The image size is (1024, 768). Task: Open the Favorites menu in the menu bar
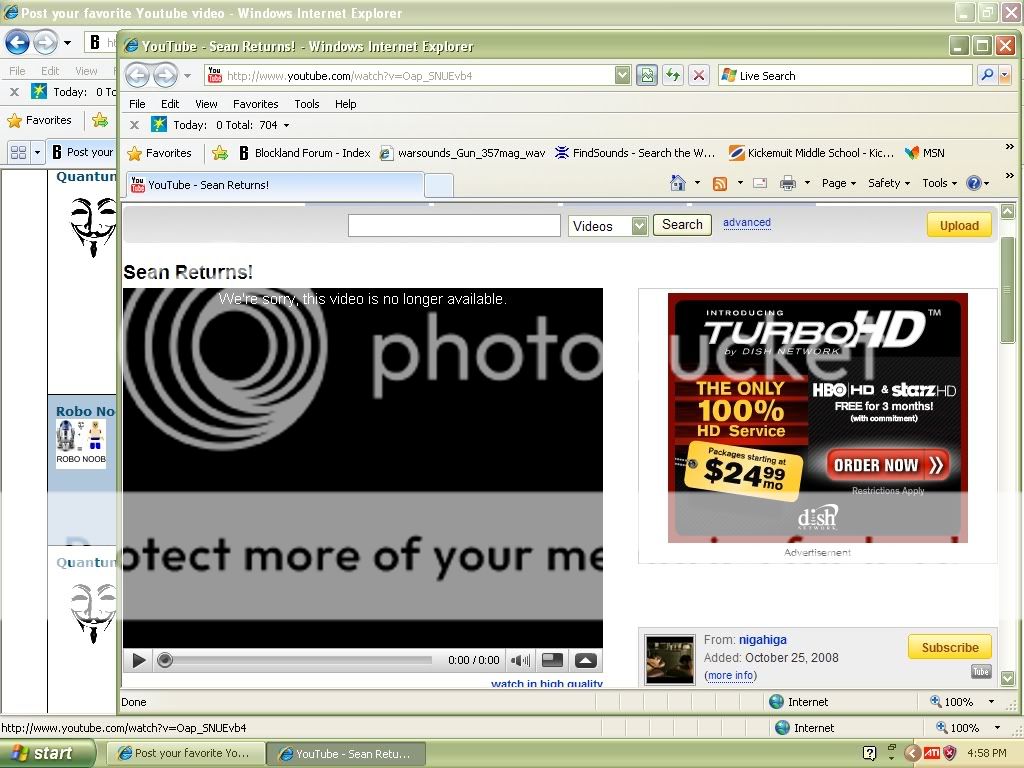click(x=255, y=104)
